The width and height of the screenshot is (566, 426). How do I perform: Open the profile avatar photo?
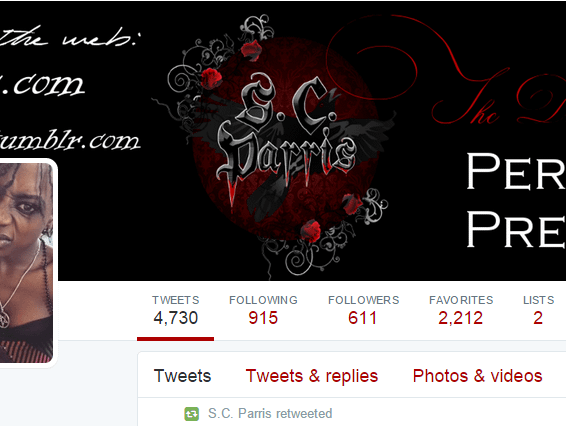click(26, 263)
